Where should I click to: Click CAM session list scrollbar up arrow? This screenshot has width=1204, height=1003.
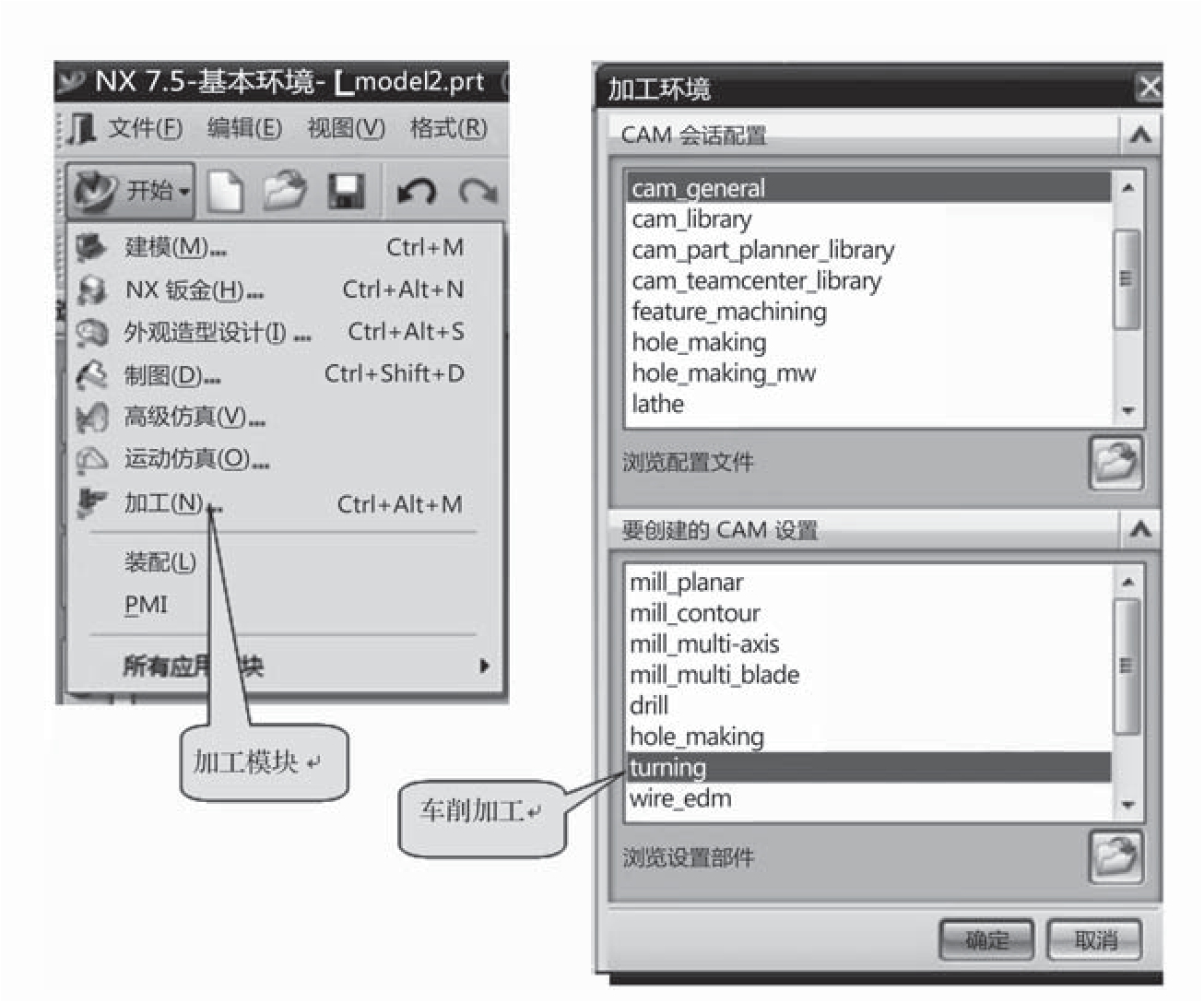(x=1127, y=188)
